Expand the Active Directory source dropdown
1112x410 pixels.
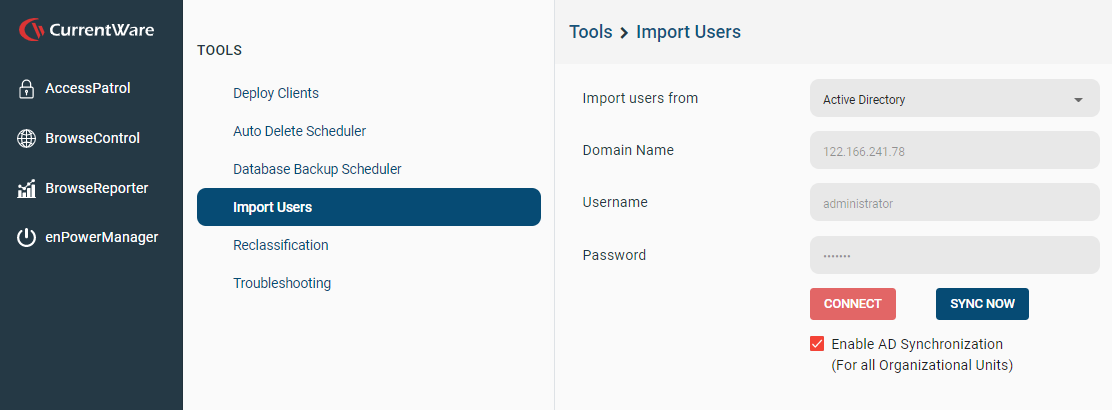click(x=955, y=99)
